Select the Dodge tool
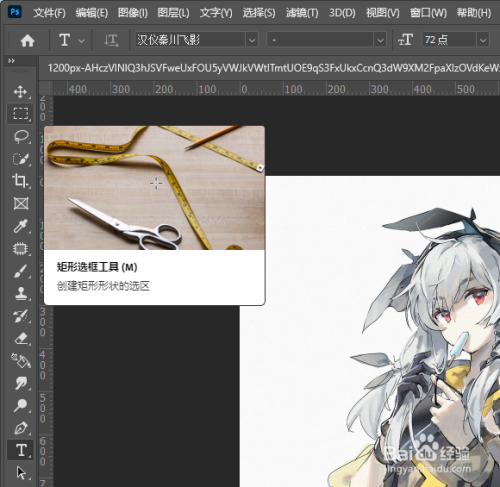Viewport: 500px width, 487px height. point(21,406)
